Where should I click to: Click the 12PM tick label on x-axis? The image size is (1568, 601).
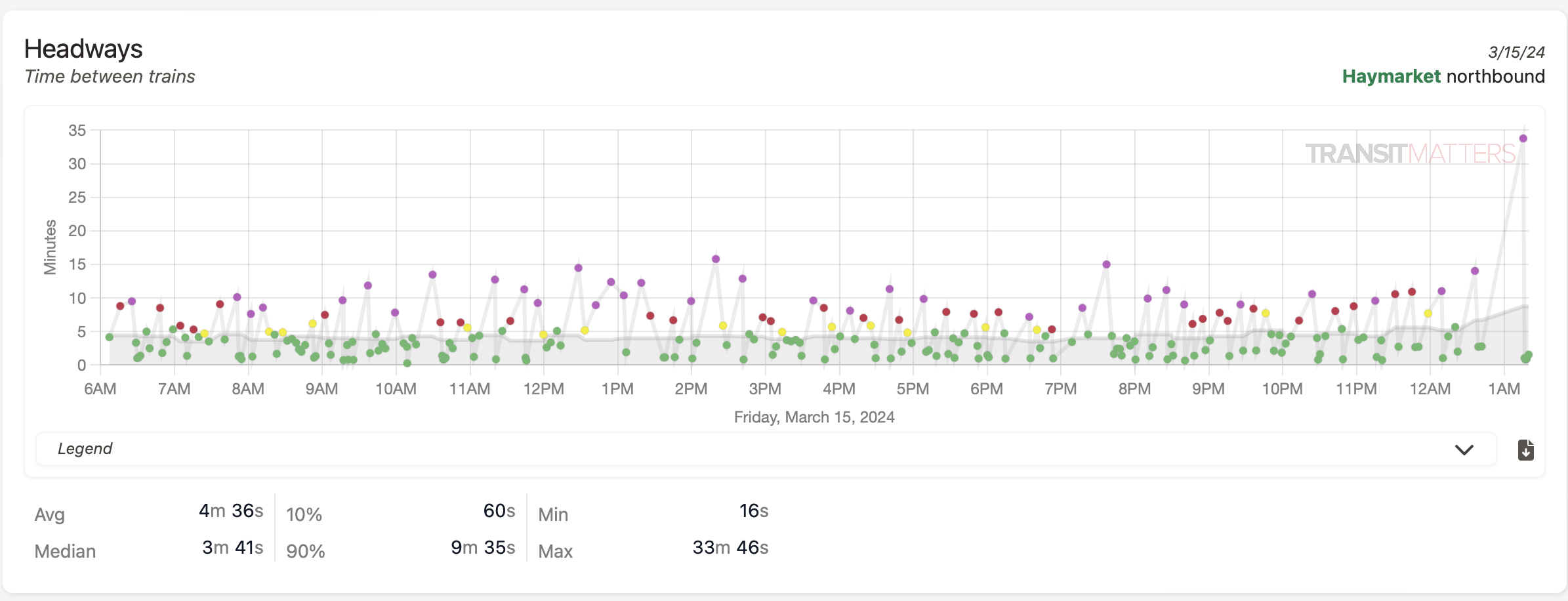pyautogui.click(x=543, y=389)
